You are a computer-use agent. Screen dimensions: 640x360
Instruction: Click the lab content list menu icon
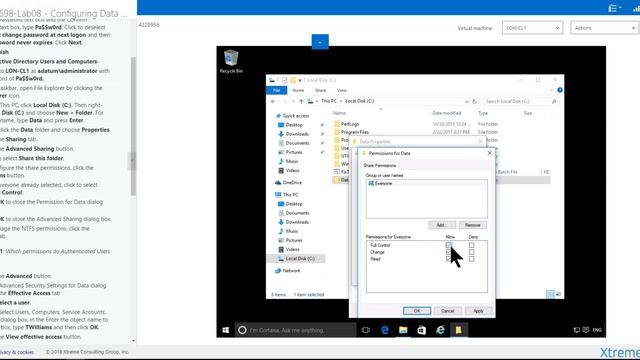(x=614, y=8)
